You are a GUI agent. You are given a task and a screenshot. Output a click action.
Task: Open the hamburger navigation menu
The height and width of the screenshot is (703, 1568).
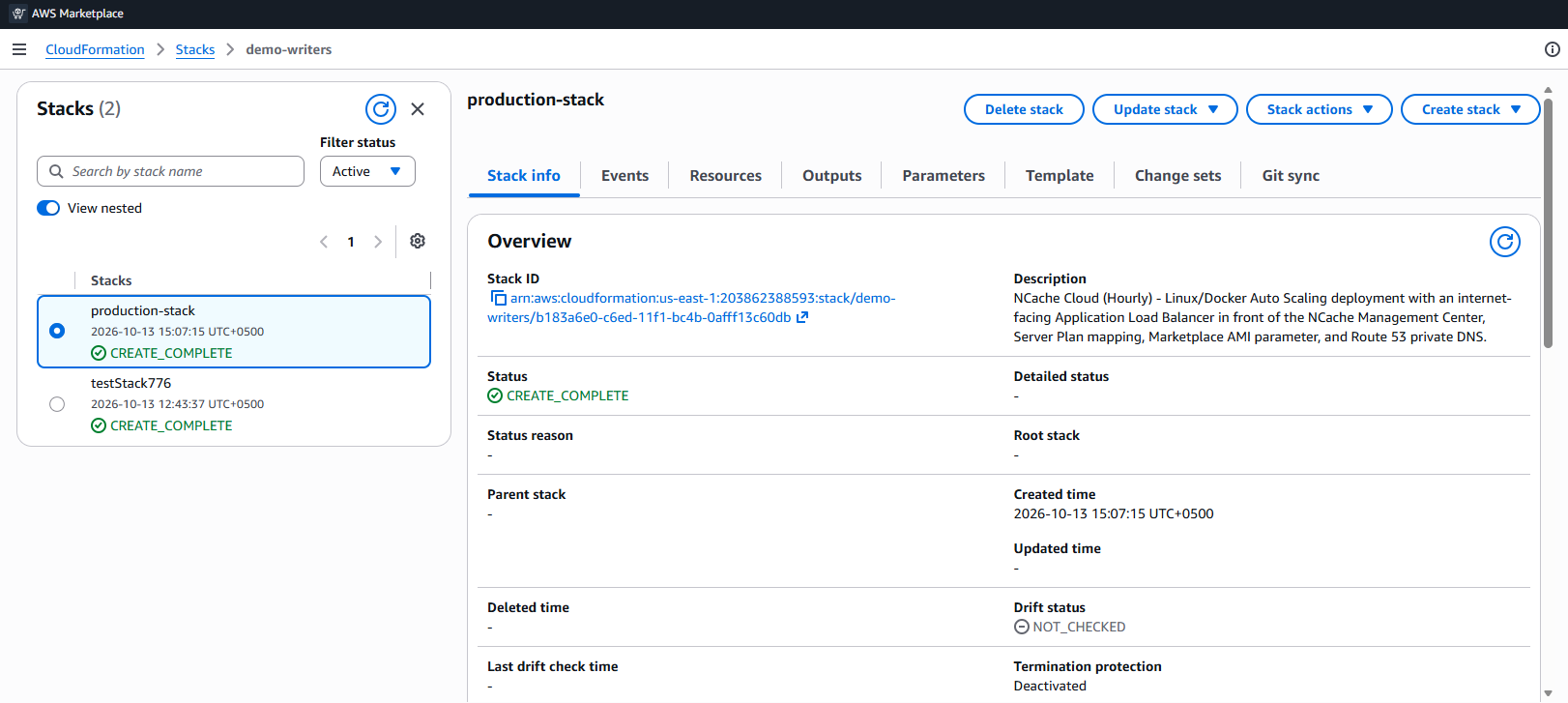pyautogui.click(x=19, y=49)
